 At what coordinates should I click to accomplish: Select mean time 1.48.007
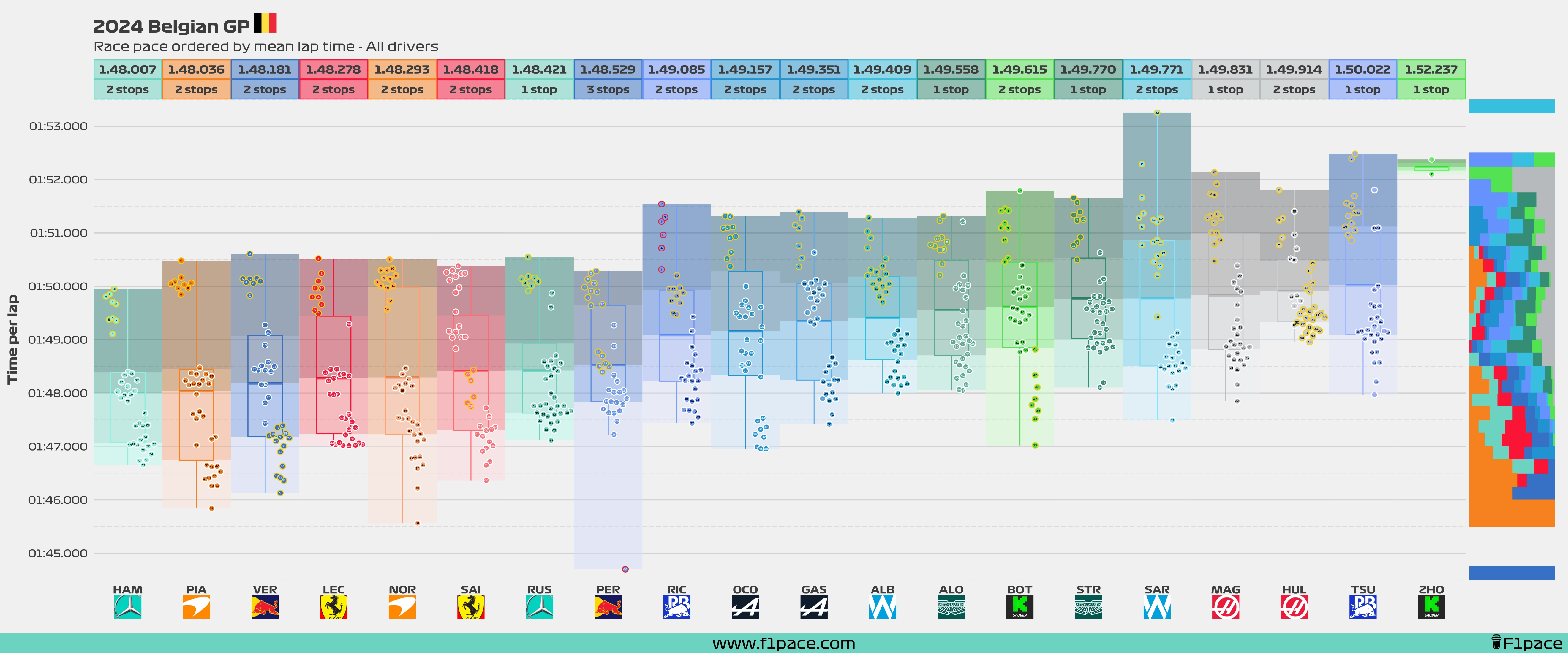tap(128, 69)
